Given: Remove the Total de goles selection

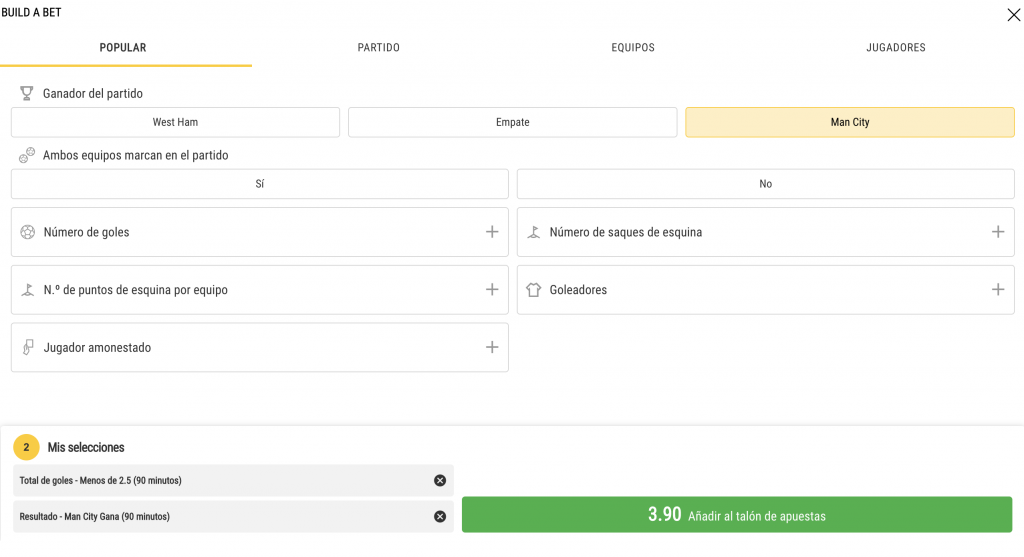Looking at the screenshot, I should tap(440, 481).
